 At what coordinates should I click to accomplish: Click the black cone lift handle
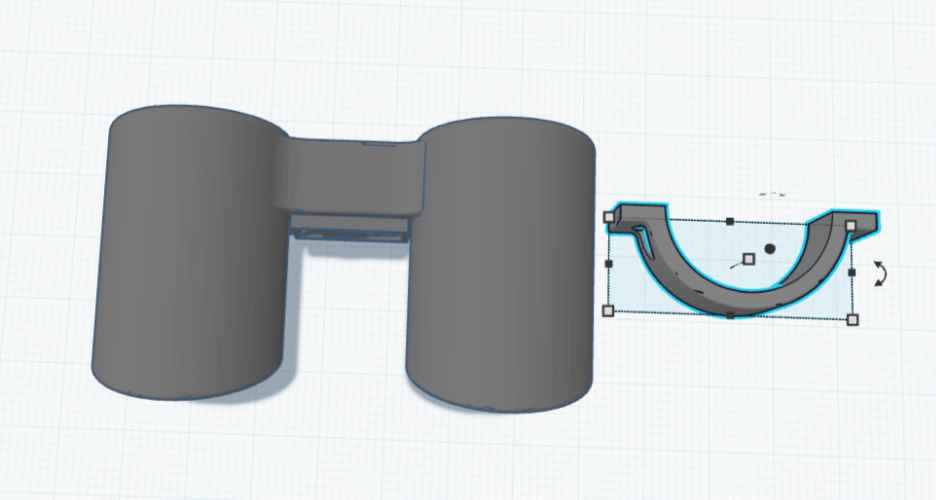coord(770,248)
